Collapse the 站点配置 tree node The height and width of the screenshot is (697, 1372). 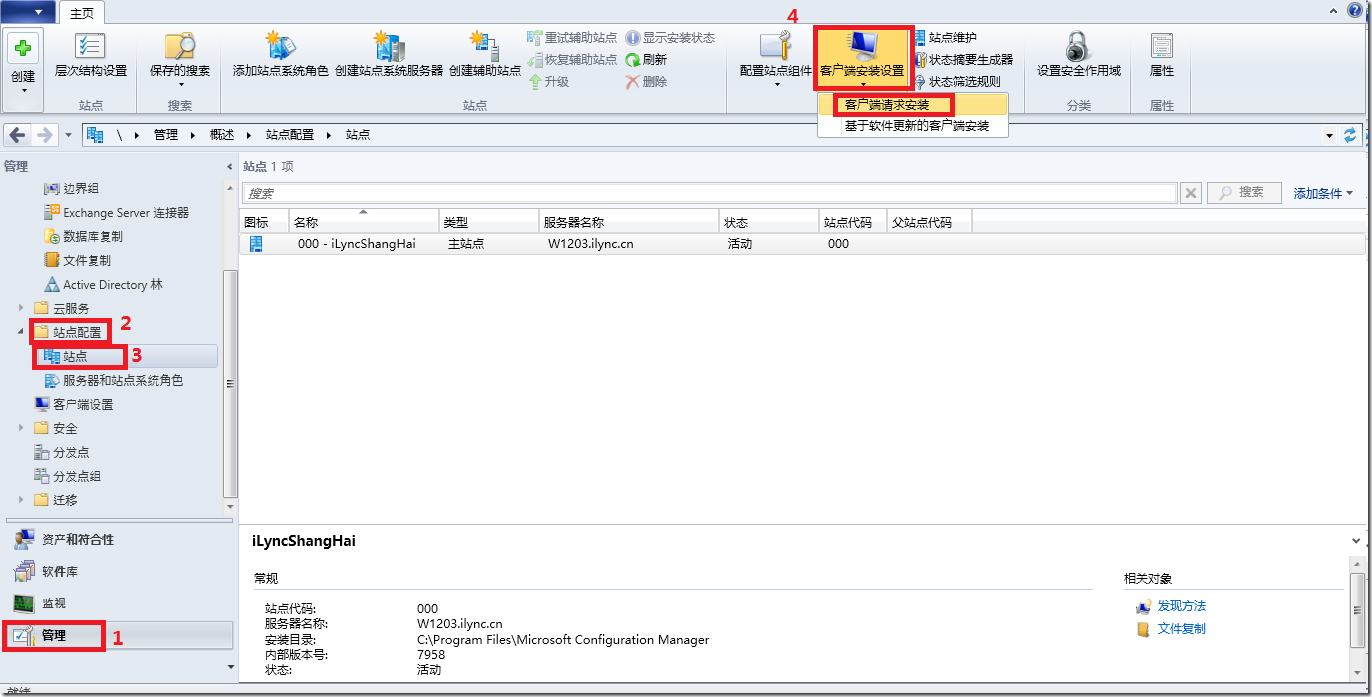pyautogui.click(x=22, y=332)
